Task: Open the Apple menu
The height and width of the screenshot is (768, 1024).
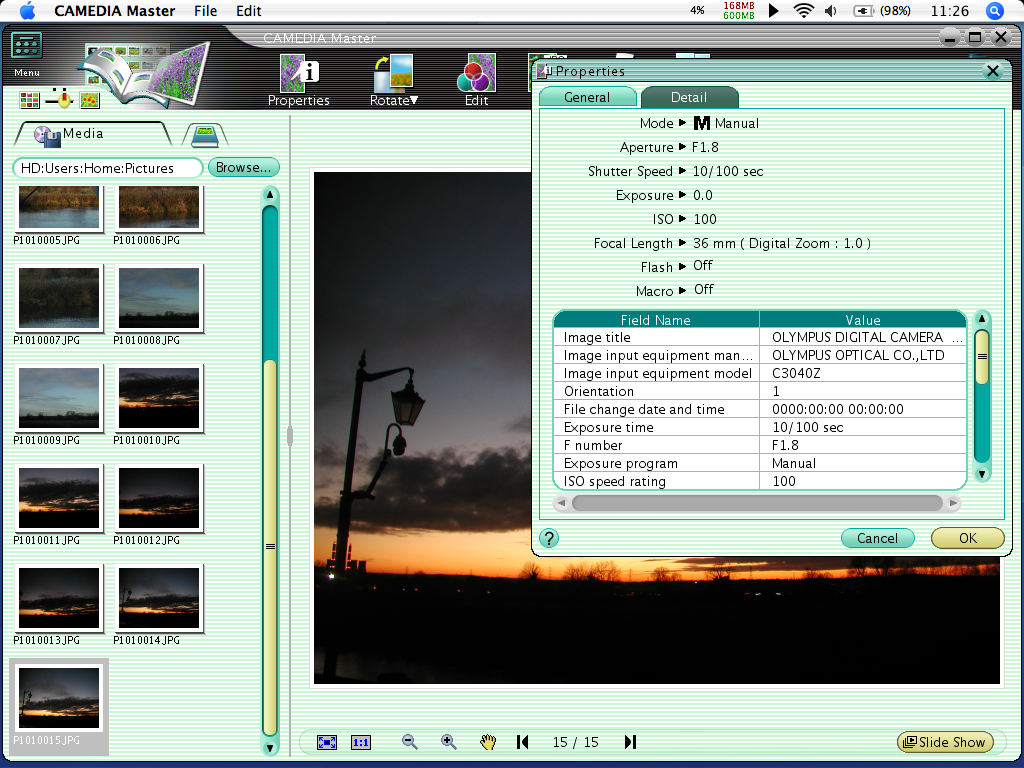Action: point(27,11)
